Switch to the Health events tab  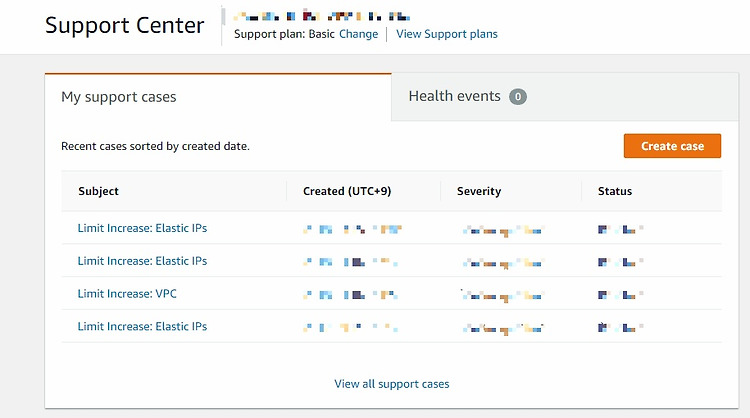click(565, 97)
